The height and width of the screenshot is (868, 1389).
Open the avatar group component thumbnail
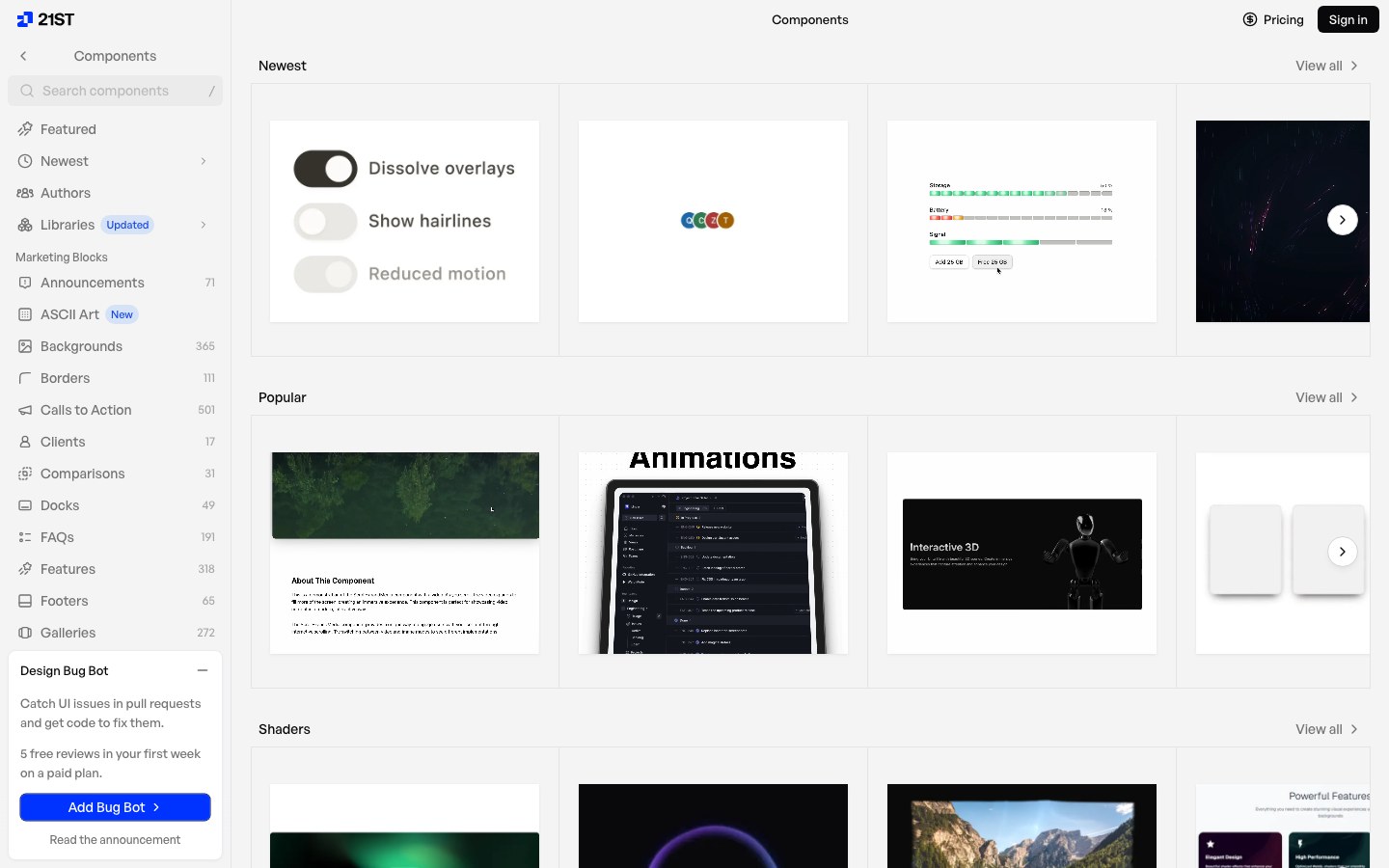pos(713,221)
